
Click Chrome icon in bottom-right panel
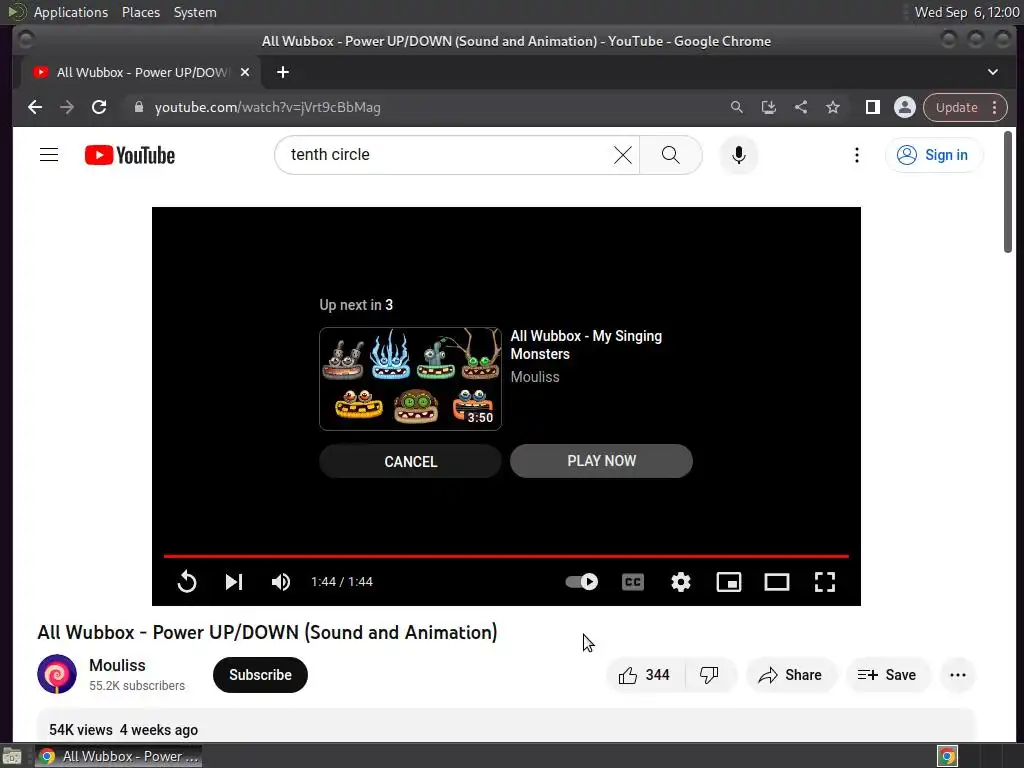(948, 756)
